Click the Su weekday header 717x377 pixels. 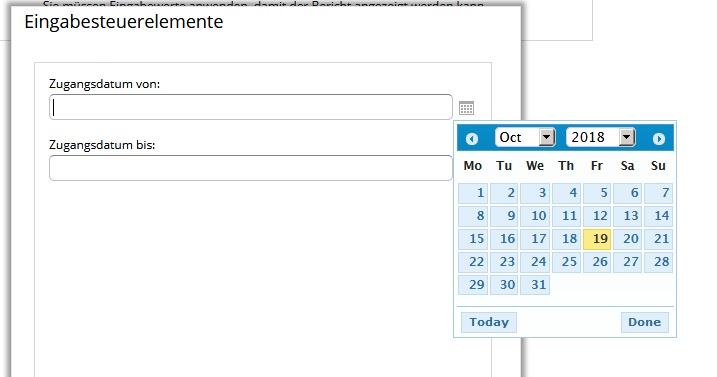658,166
